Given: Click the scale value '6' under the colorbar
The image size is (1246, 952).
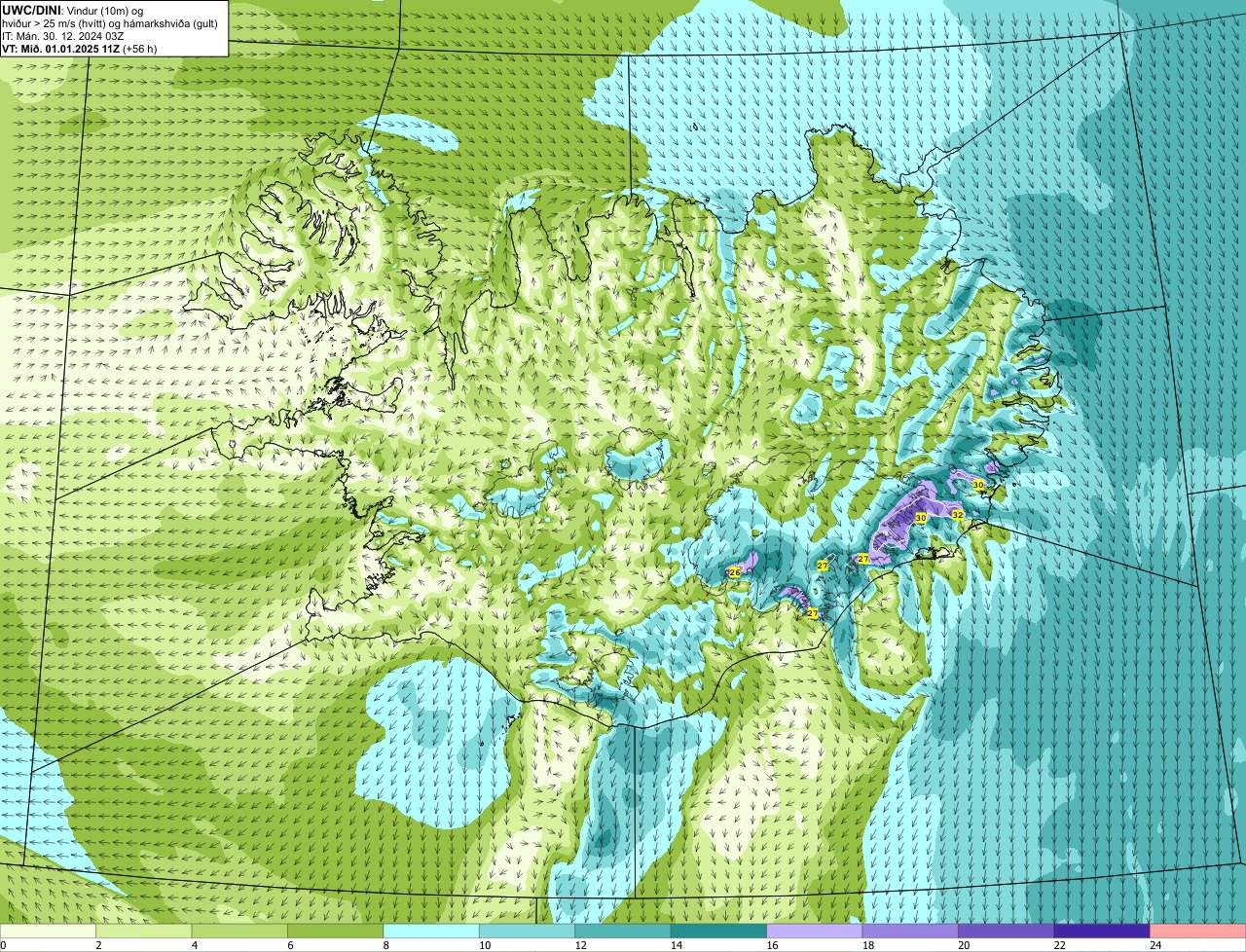Looking at the screenshot, I should (290, 944).
